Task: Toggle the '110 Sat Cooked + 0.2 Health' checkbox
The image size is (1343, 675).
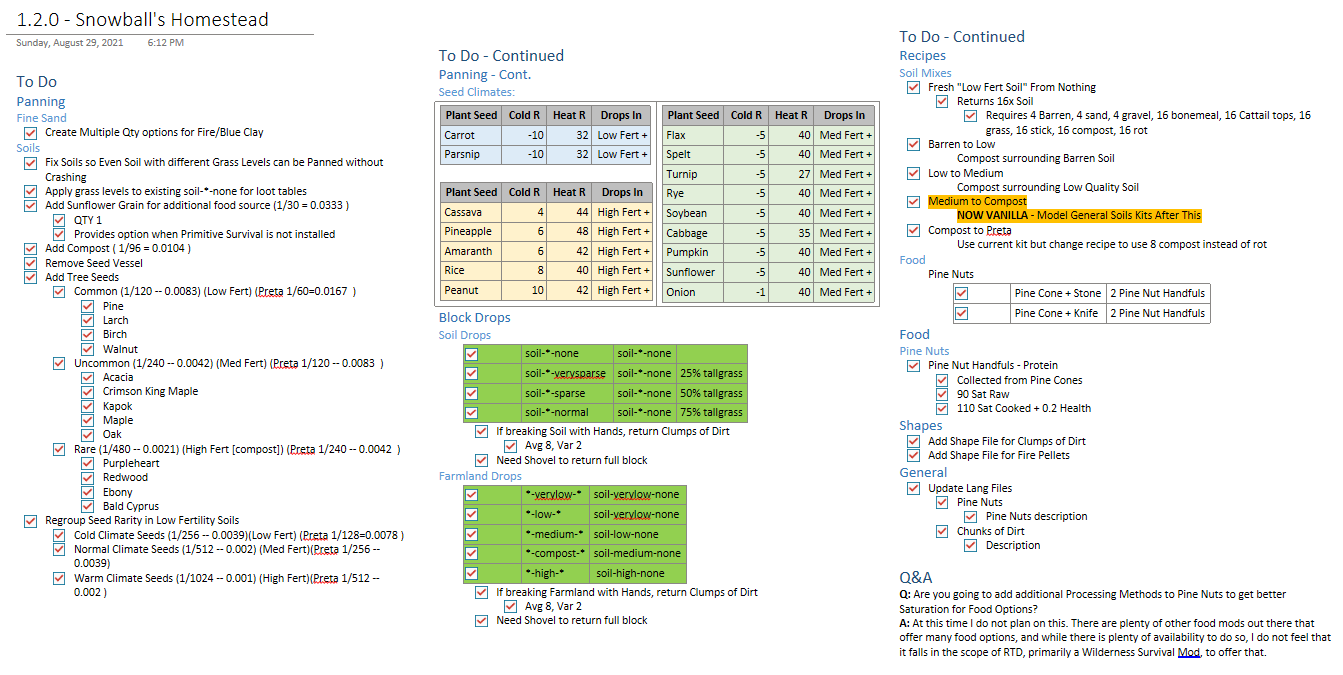Action: (x=942, y=409)
